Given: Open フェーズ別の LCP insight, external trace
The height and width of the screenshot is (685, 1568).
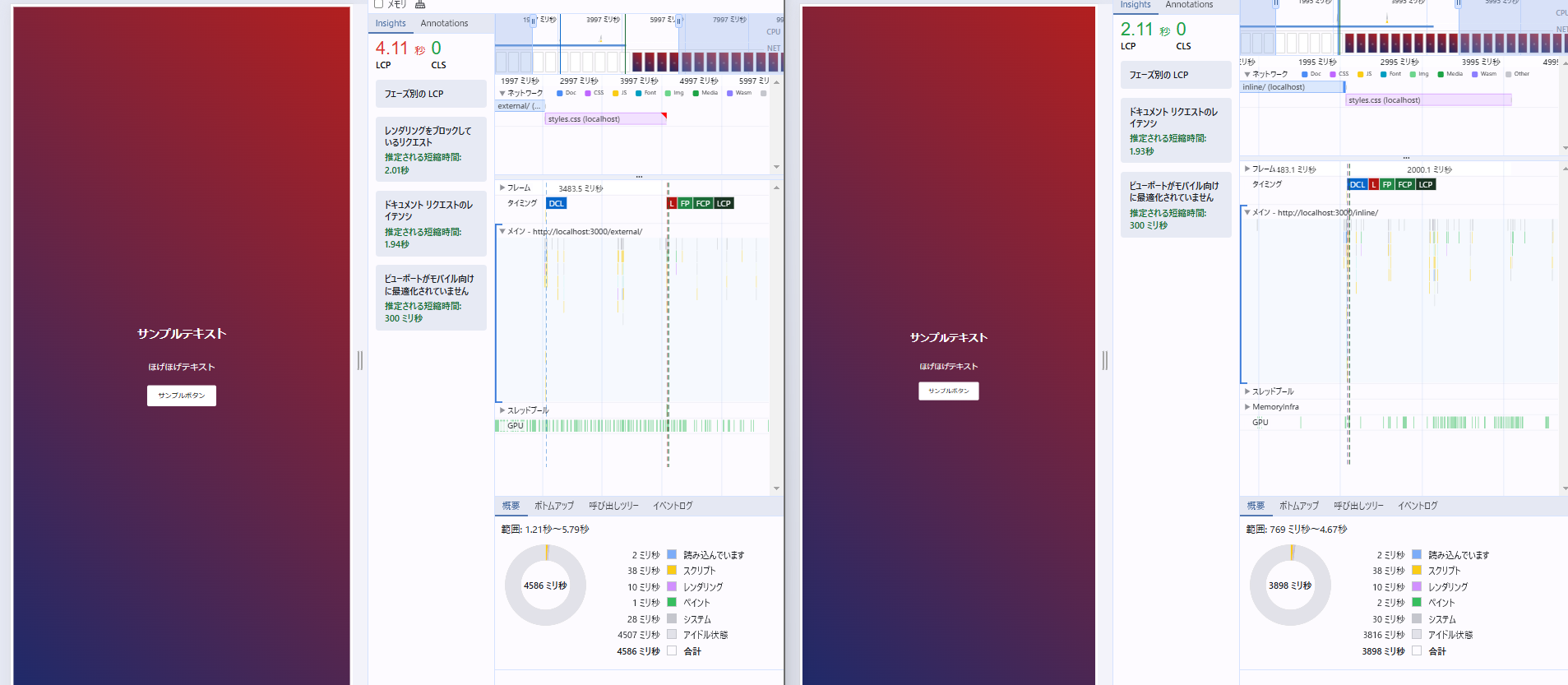Looking at the screenshot, I should [x=431, y=94].
